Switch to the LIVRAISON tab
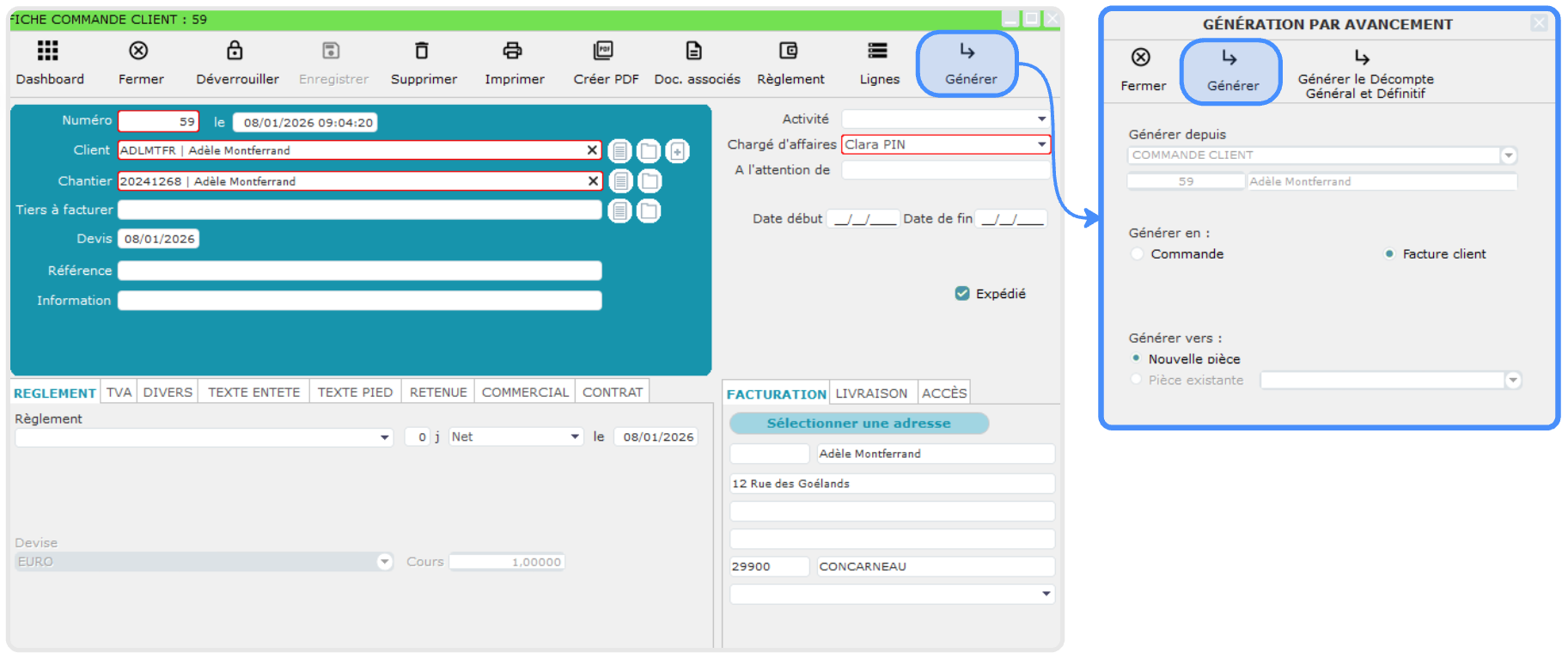The height and width of the screenshot is (659, 1568). click(x=871, y=394)
